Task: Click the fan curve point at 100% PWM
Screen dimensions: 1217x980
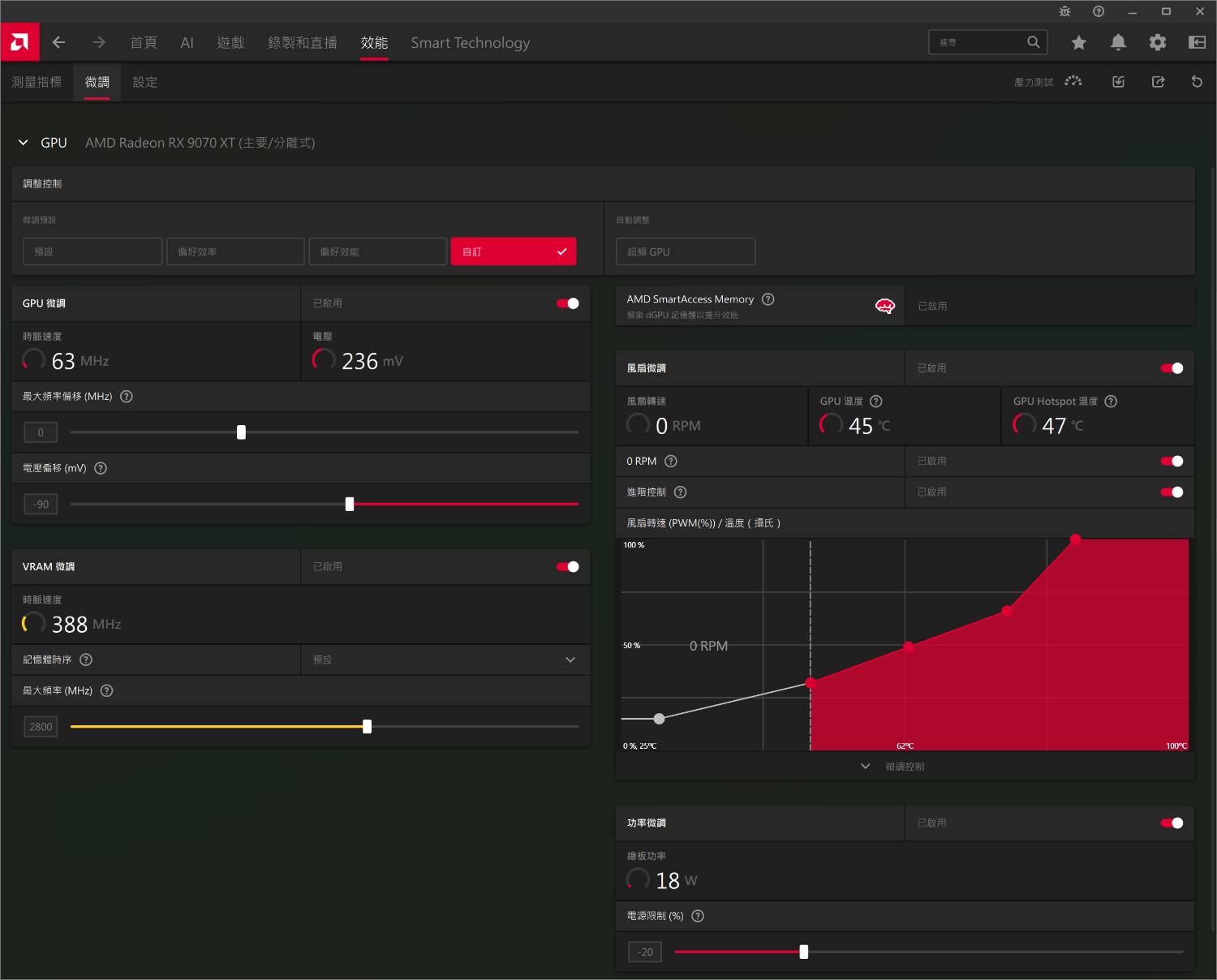Action: click(x=1075, y=539)
